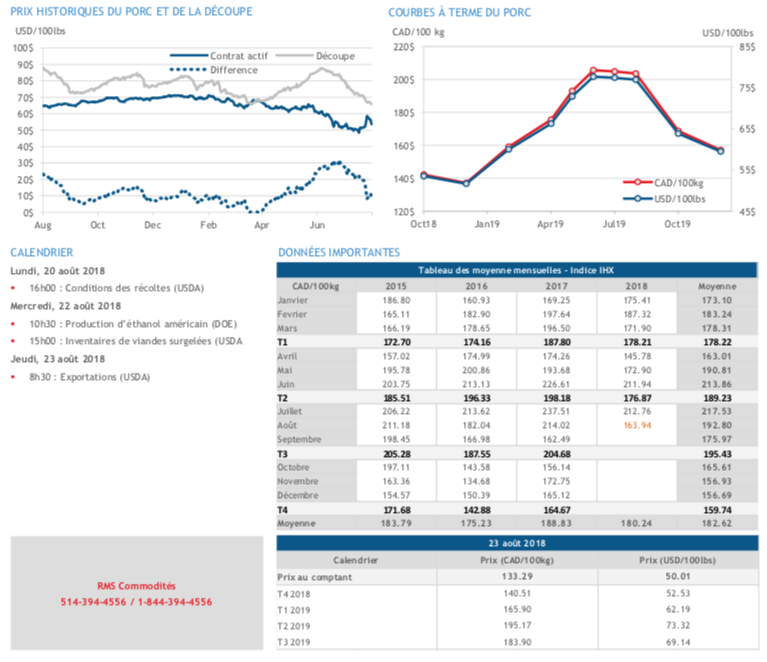Click the RMS Commodités phone number
Screen dimensions: 767x662
click(136, 602)
